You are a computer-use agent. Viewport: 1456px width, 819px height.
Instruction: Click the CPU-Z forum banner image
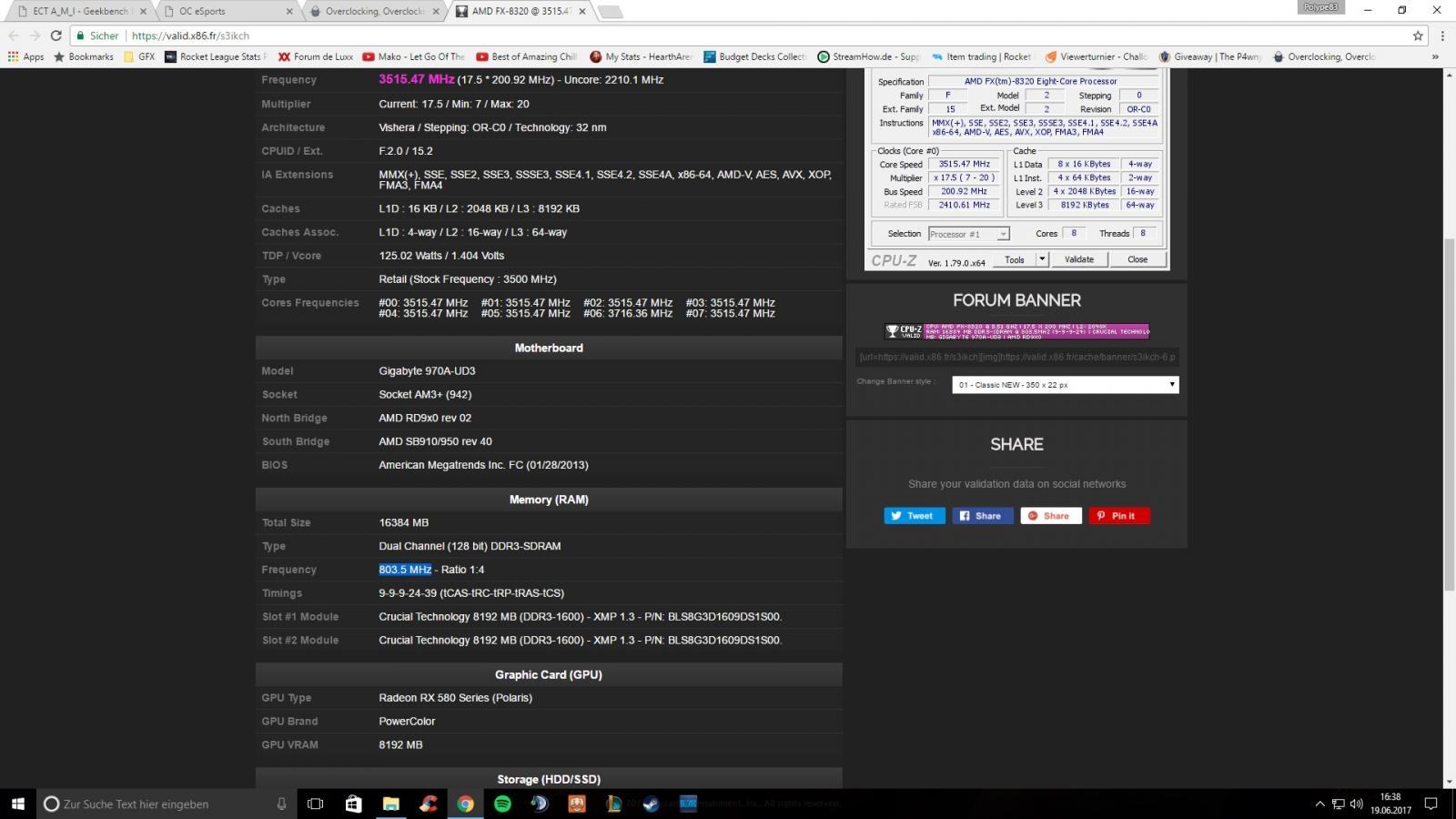(x=1016, y=331)
